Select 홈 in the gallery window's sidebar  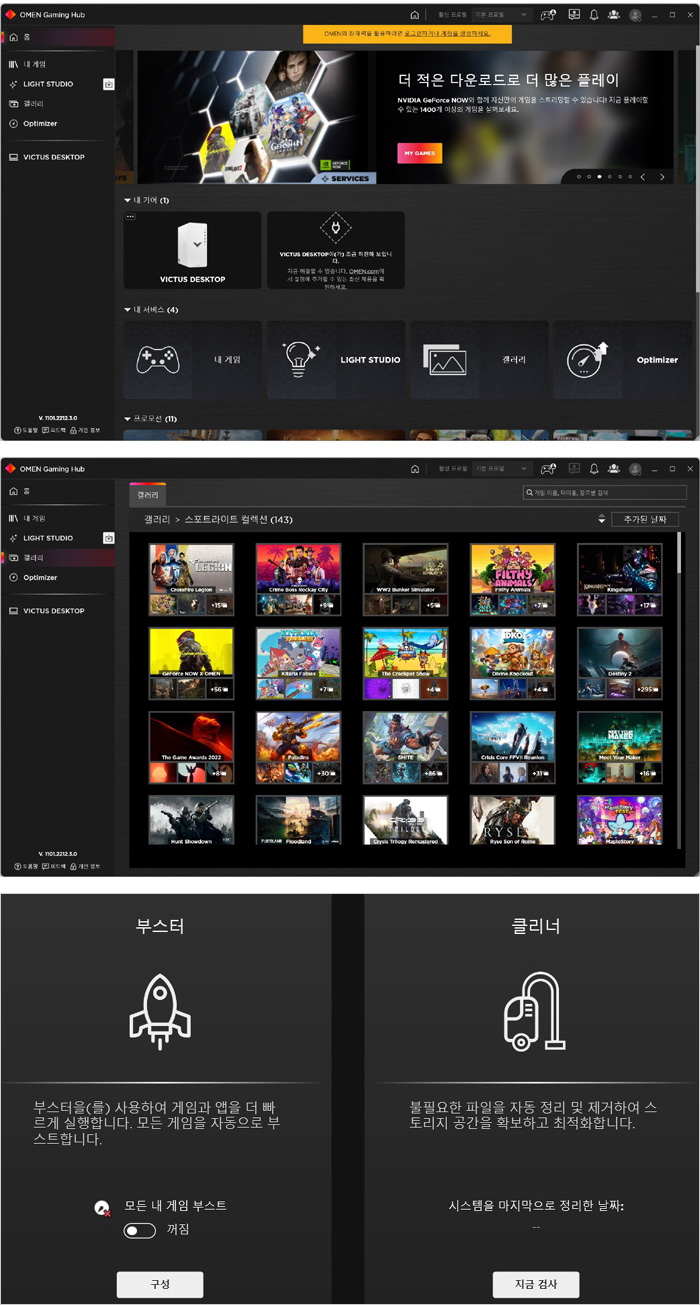coord(58,491)
